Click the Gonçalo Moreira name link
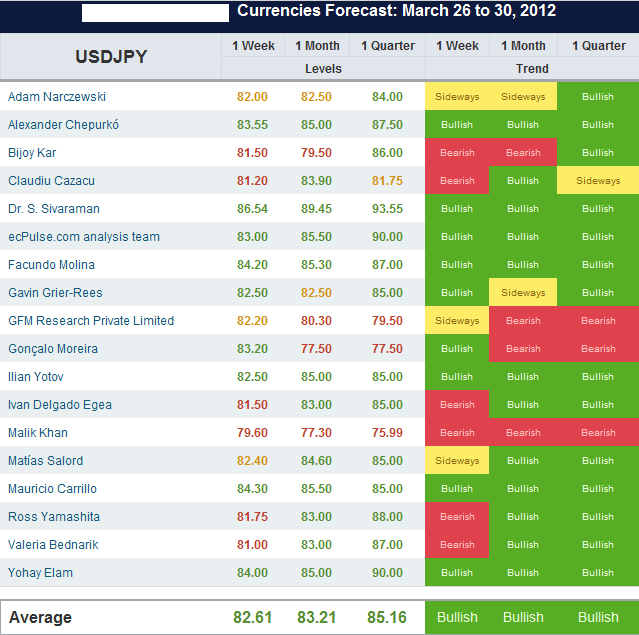This screenshot has height=635, width=639. pyautogui.click(x=53, y=349)
